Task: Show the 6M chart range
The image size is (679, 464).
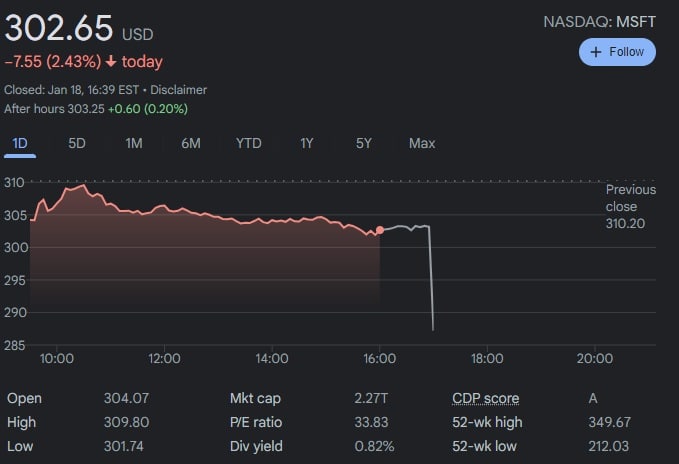Action: click(x=191, y=143)
